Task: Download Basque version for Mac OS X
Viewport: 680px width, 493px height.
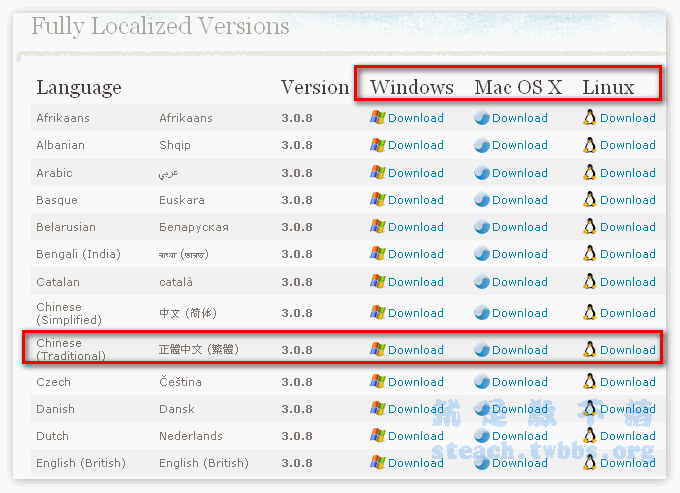Action: pyautogui.click(x=520, y=200)
